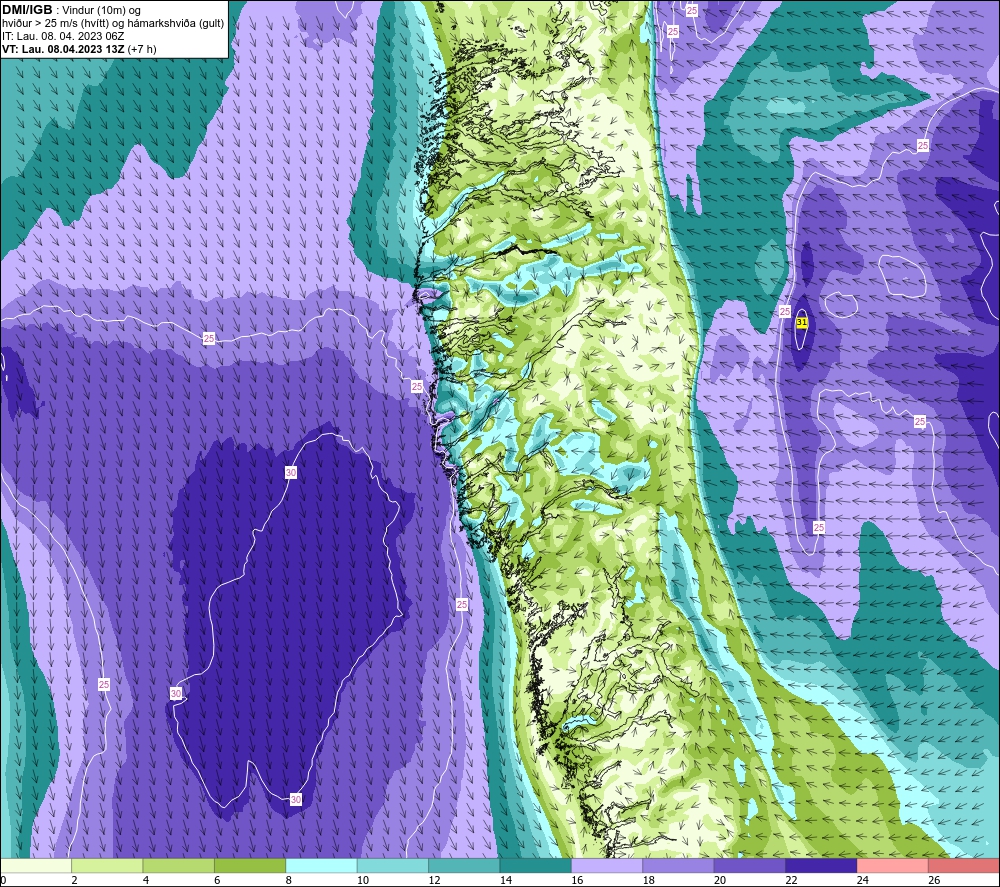1000x887 pixels.
Task: Click the scale number 14
Action: tap(506, 880)
